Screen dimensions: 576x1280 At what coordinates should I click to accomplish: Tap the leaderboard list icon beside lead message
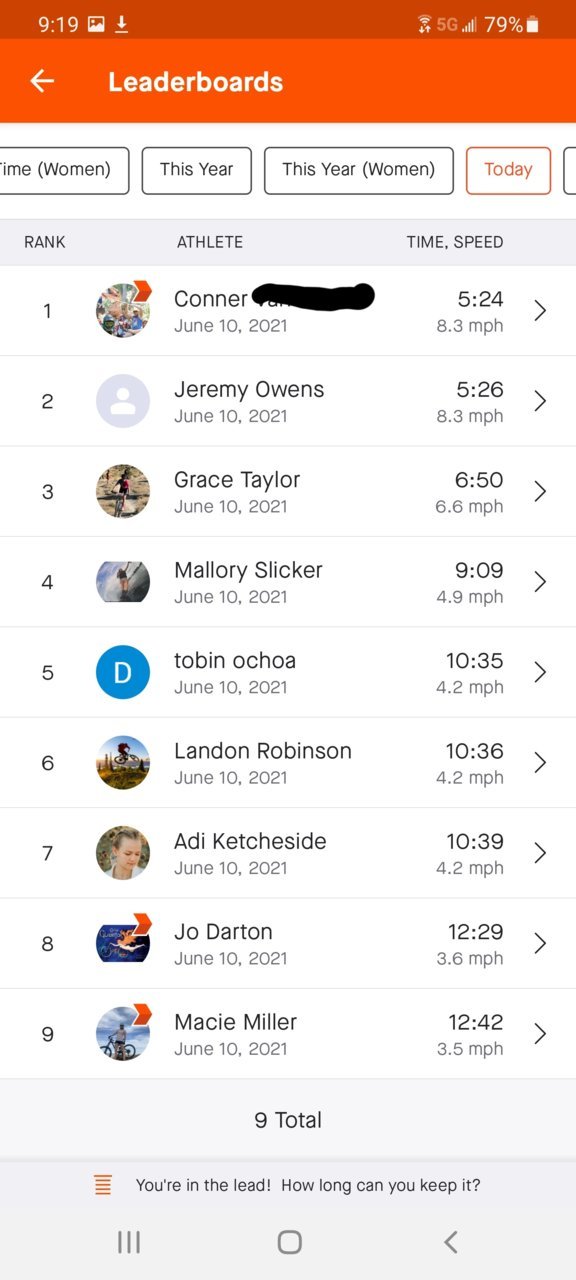click(x=103, y=1186)
